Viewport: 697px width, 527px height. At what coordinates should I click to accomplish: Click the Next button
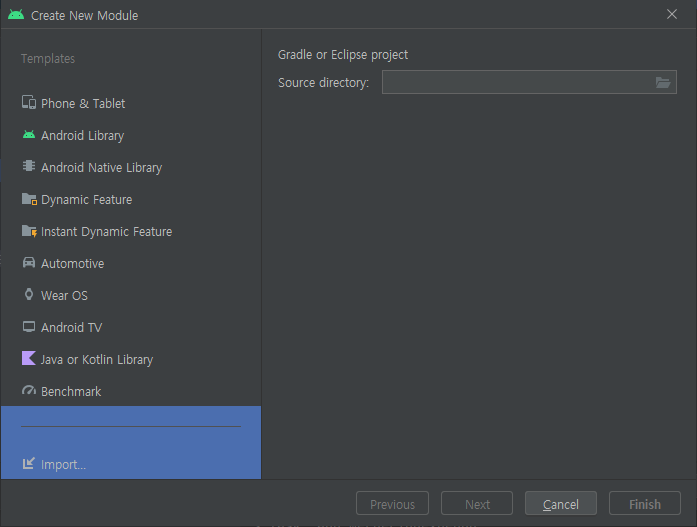click(x=477, y=504)
